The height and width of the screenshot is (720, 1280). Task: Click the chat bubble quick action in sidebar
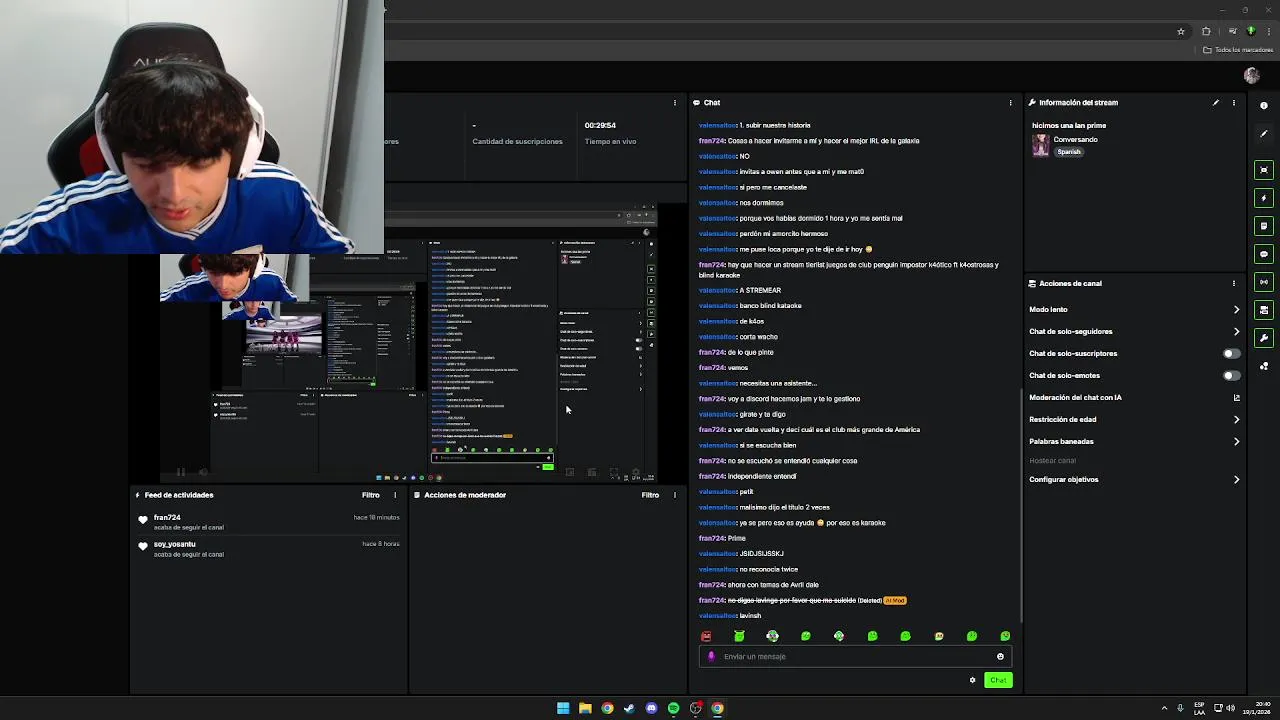point(1264,254)
